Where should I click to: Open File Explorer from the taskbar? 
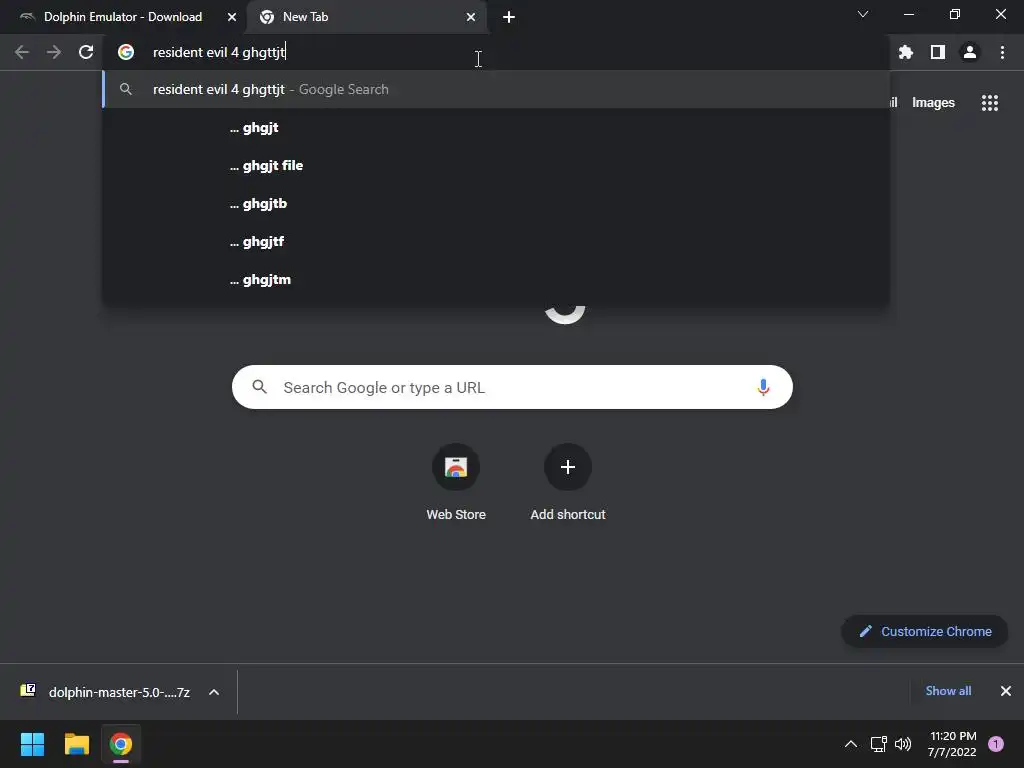pos(76,744)
